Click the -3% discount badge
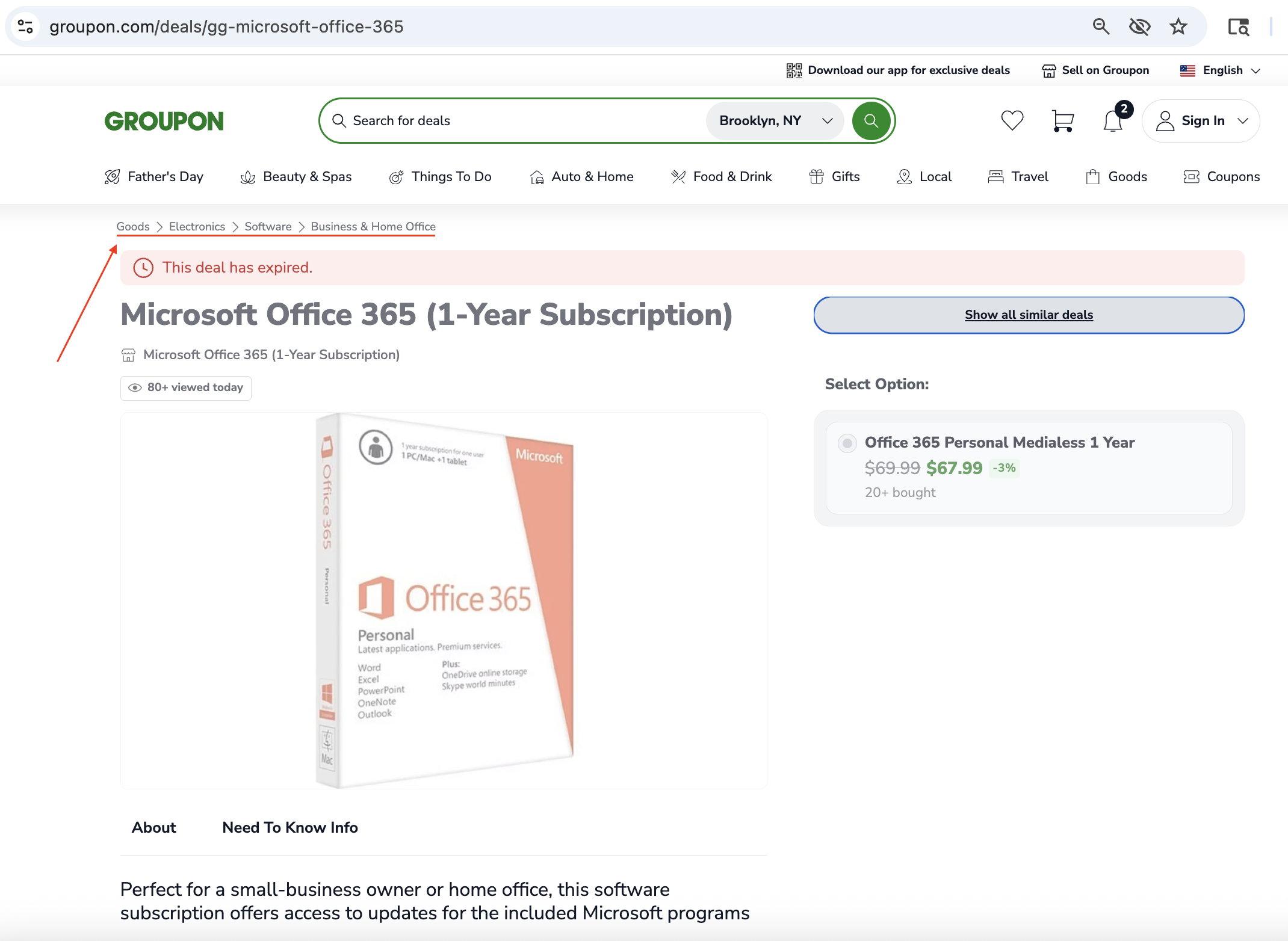This screenshot has width=1288, height=941. point(1005,467)
